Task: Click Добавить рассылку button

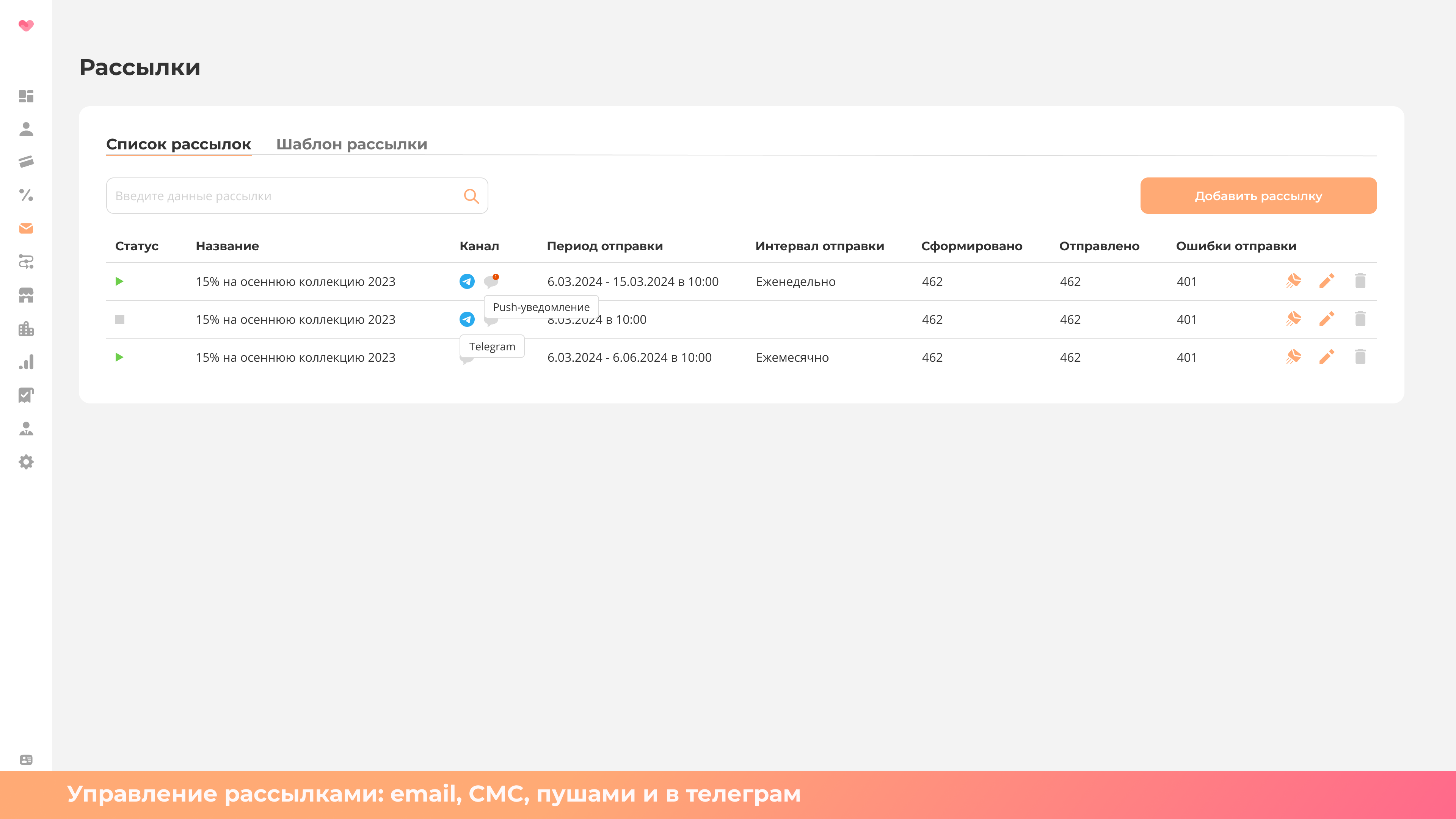Action: tap(1258, 196)
